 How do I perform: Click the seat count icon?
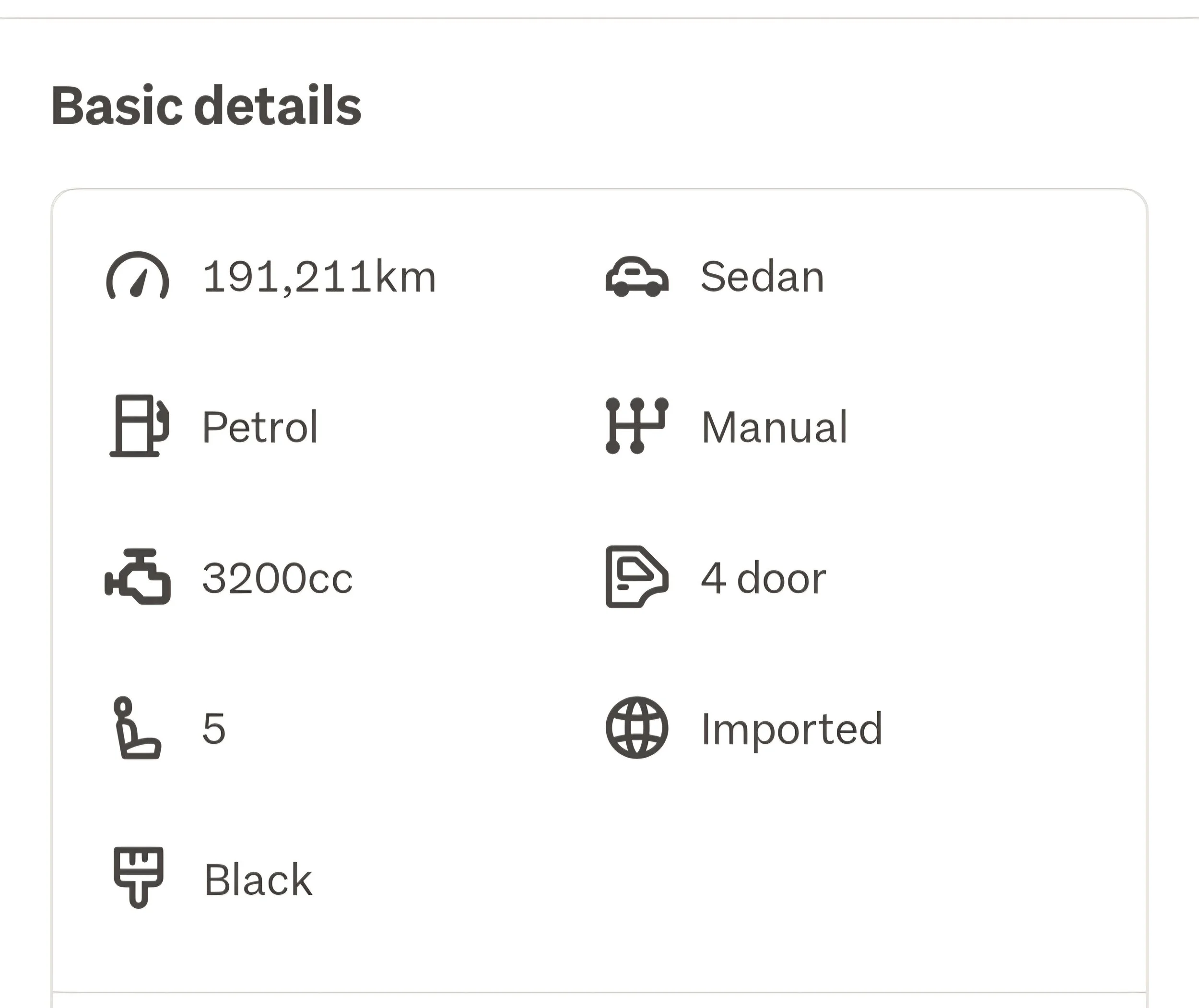pyautogui.click(x=138, y=727)
